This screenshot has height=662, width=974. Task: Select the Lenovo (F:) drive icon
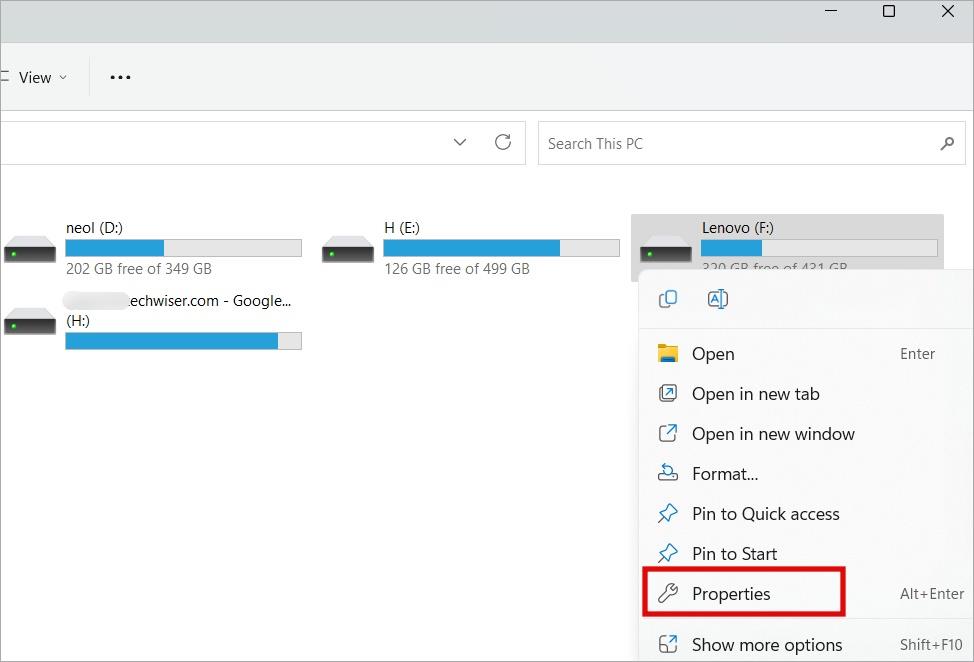666,249
